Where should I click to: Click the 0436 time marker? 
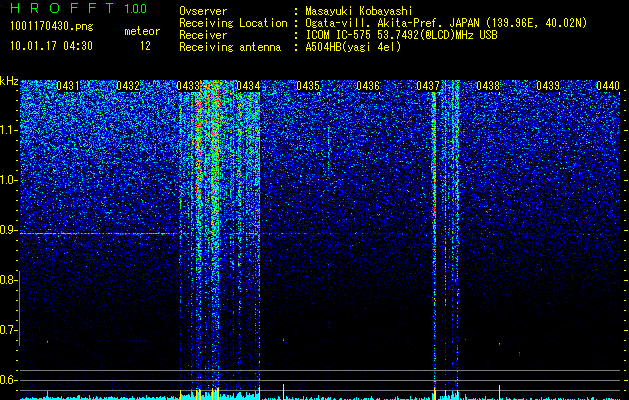(368, 86)
